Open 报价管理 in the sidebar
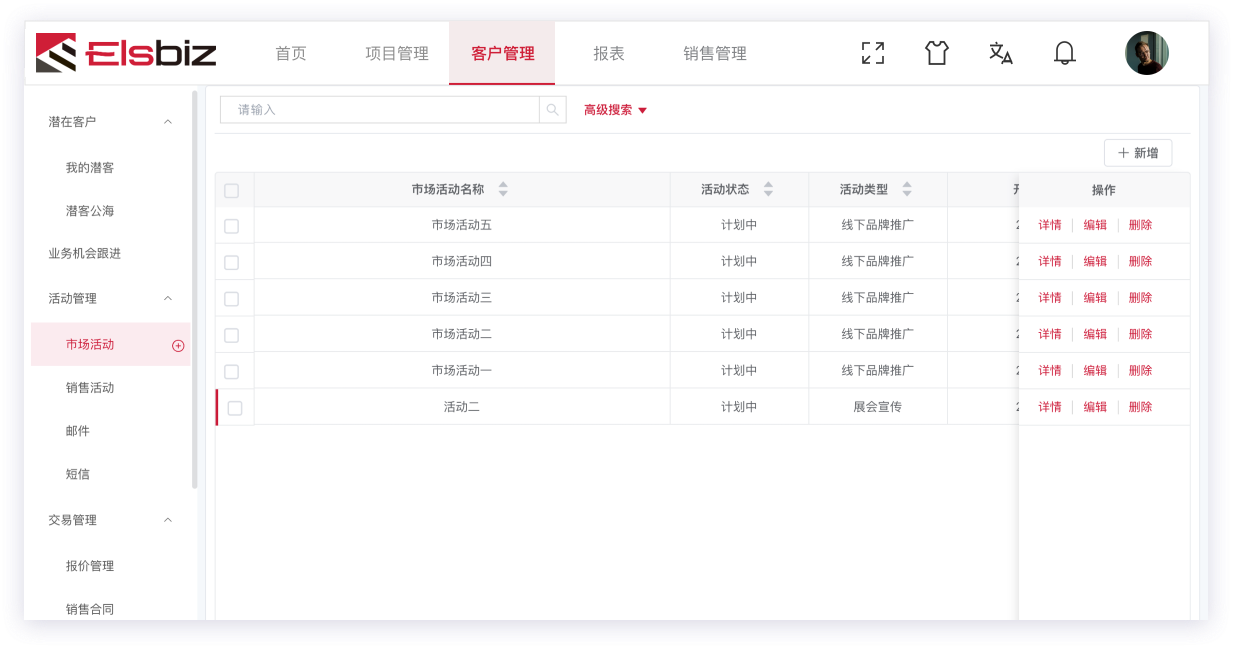This screenshot has height=648, width=1234. (x=90, y=566)
